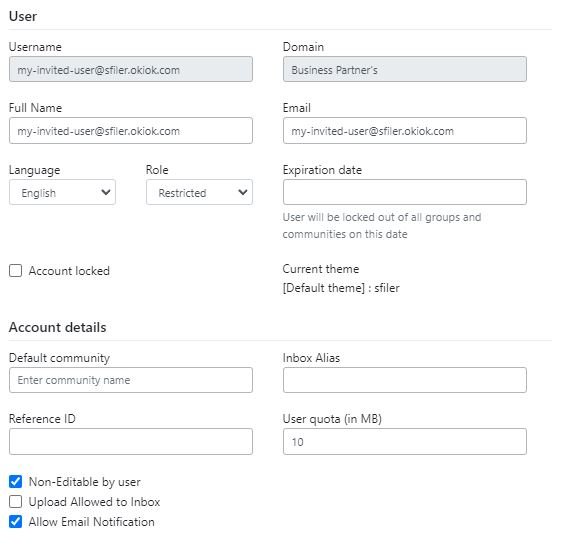
Task: Click the Role dropdown chevron arrow
Action: tap(243, 192)
